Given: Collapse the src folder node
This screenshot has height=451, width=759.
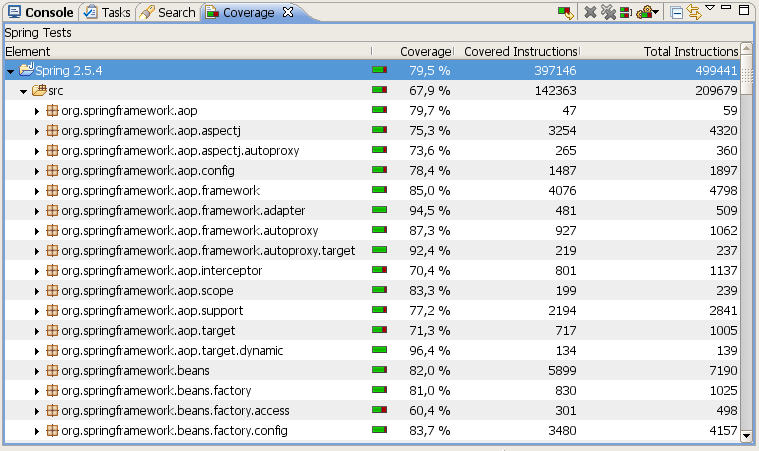Looking at the screenshot, I should tap(23, 91).
